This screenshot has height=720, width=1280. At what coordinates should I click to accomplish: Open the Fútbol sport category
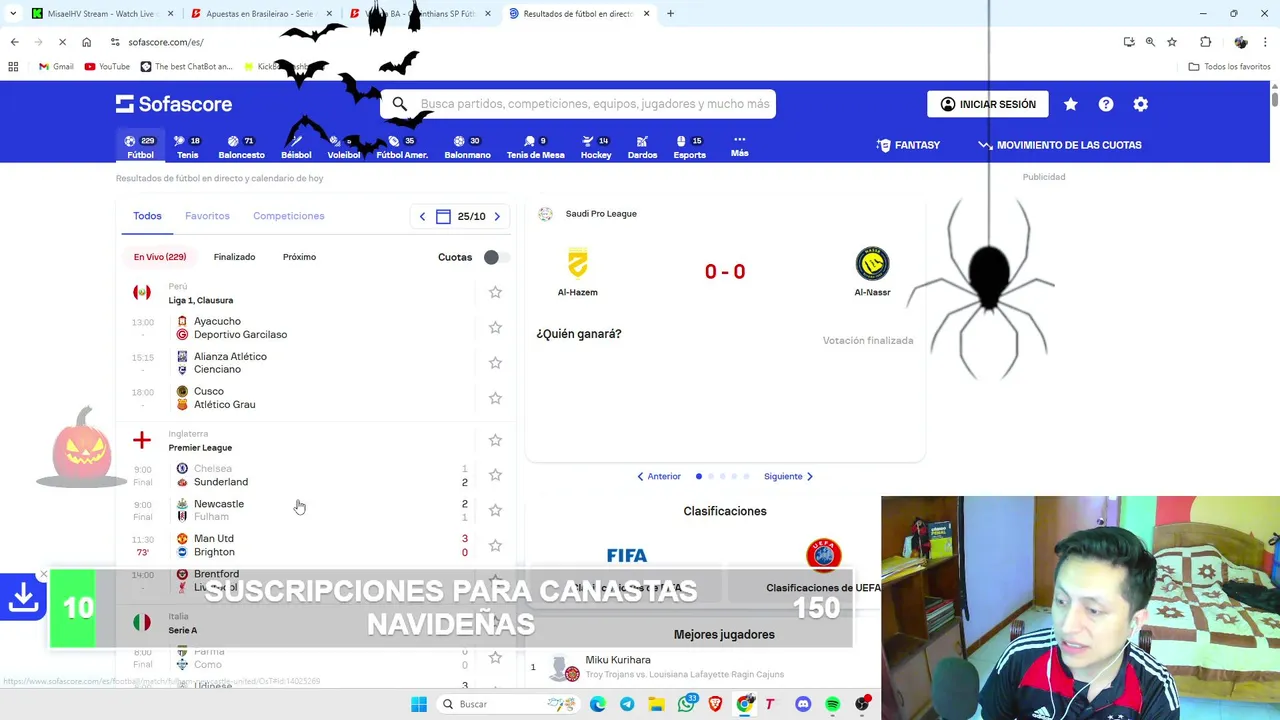pyautogui.click(x=140, y=147)
